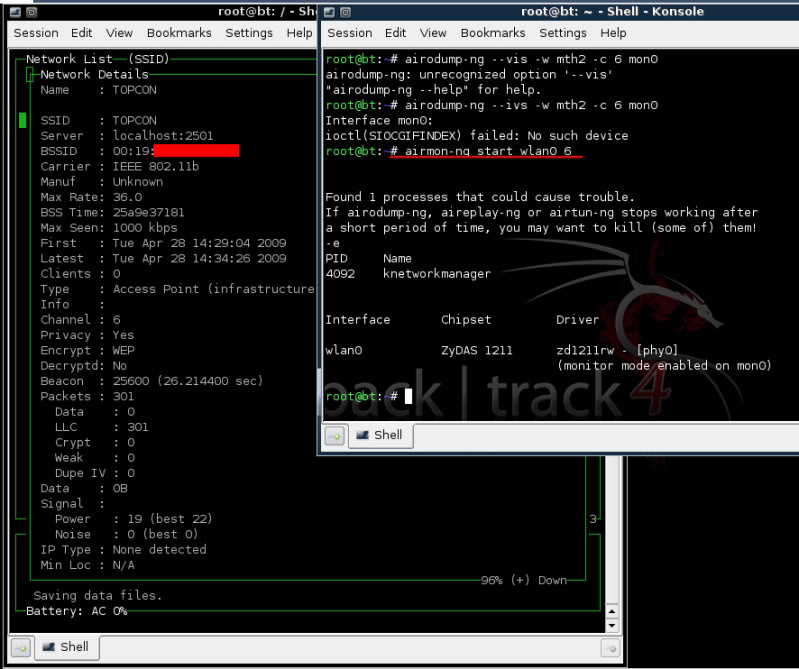
Task: Click pin icon in left Konsole title bar
Action: pos(32,12)
